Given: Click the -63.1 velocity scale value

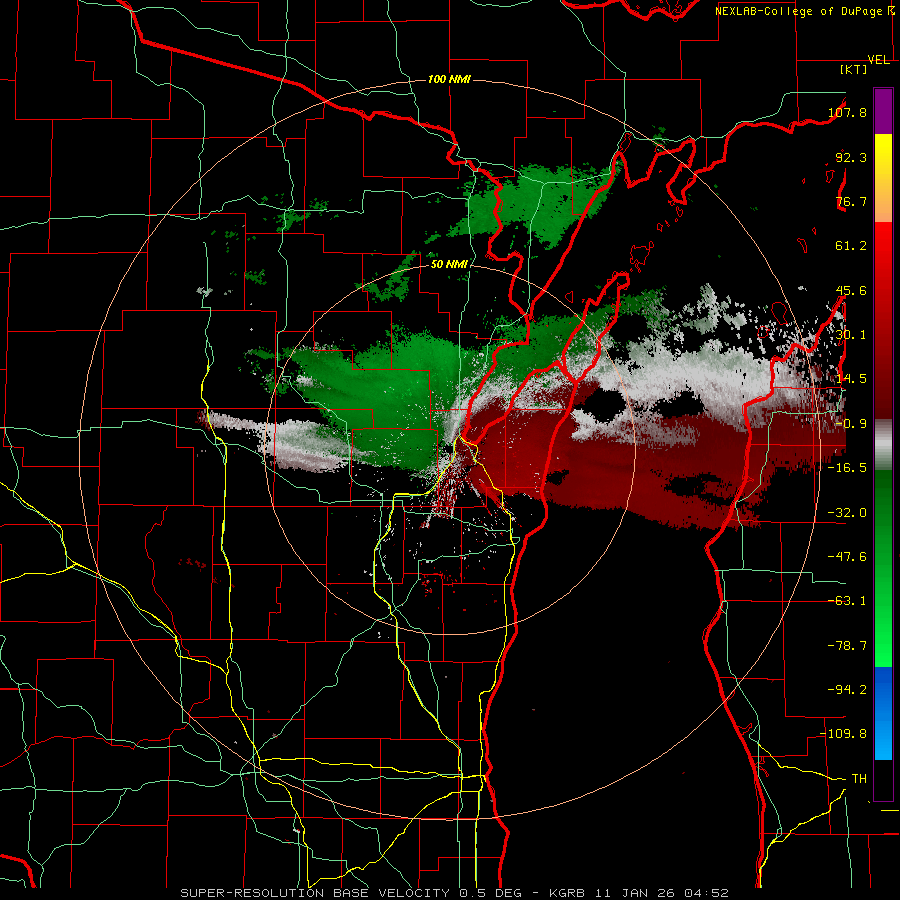Looking at the screenshot, I should coord(847,601).
